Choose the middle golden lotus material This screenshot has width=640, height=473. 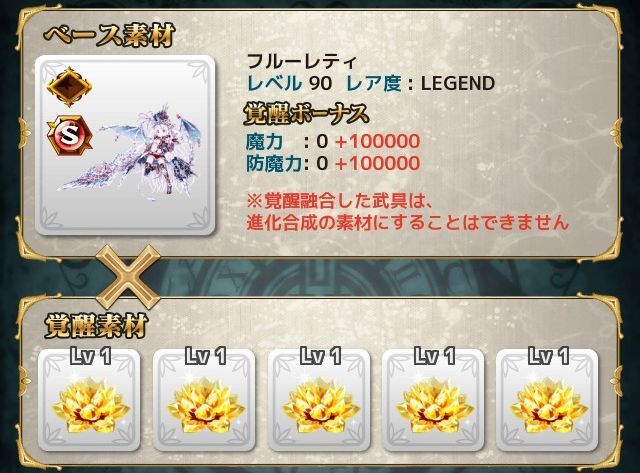click(x=319, y=400)
